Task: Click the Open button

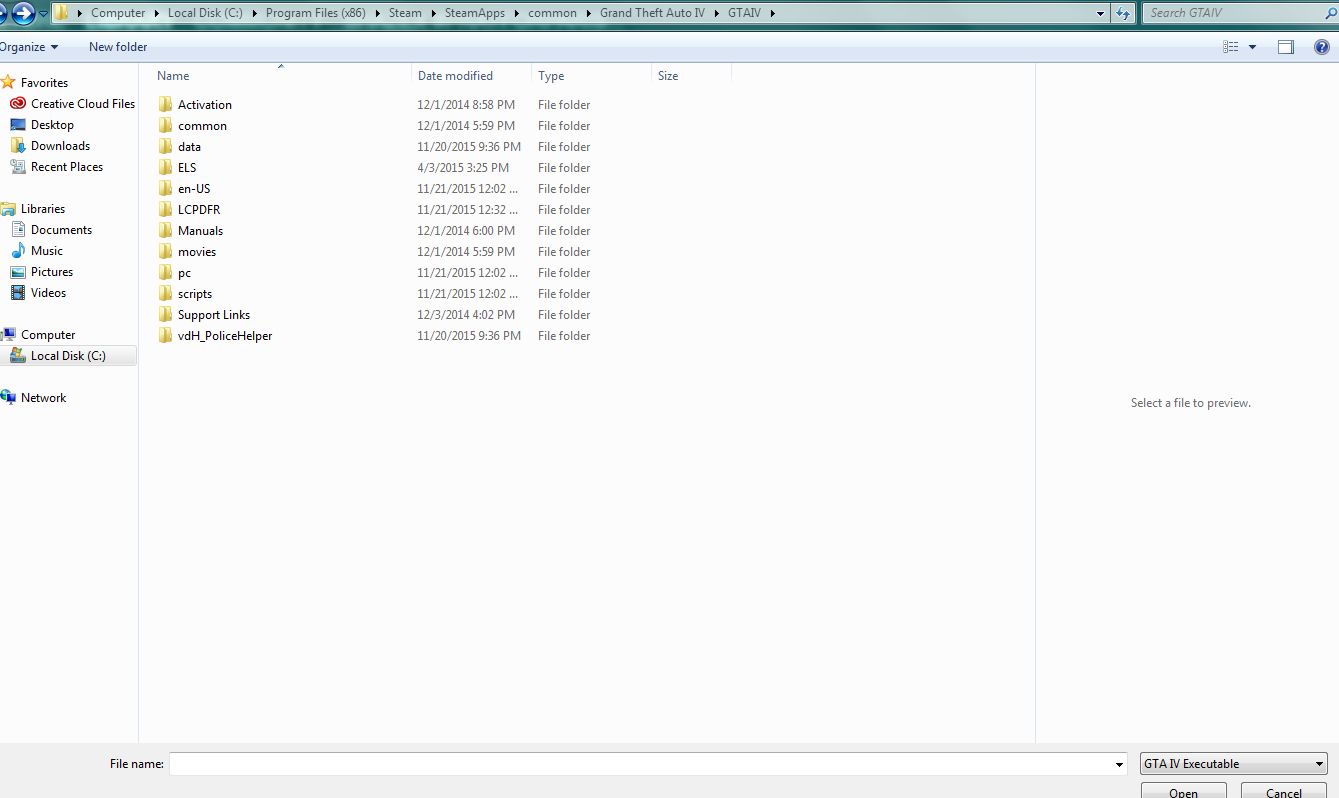Action: click(1183, 791)
